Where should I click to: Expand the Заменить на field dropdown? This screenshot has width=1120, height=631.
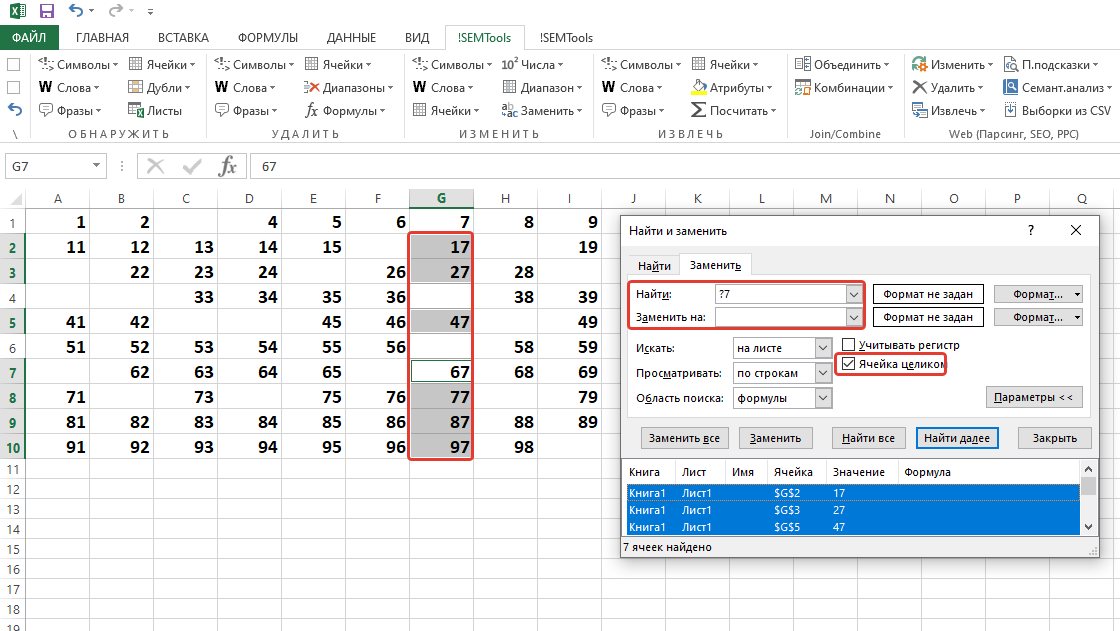[854, 317]
